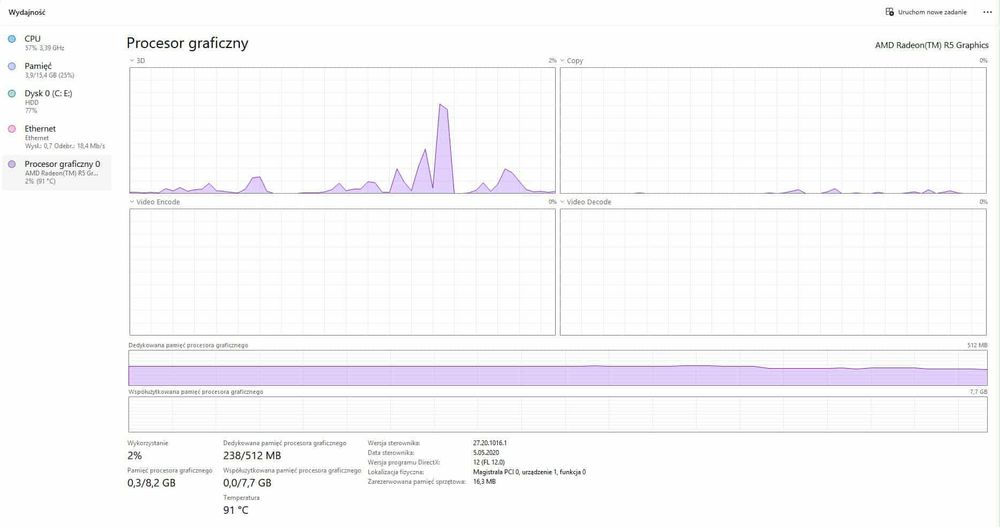The width and height of the screenshot is (1000, 527).
Task: Click the shared GPU memory graph
Action: tap(558, 414)
